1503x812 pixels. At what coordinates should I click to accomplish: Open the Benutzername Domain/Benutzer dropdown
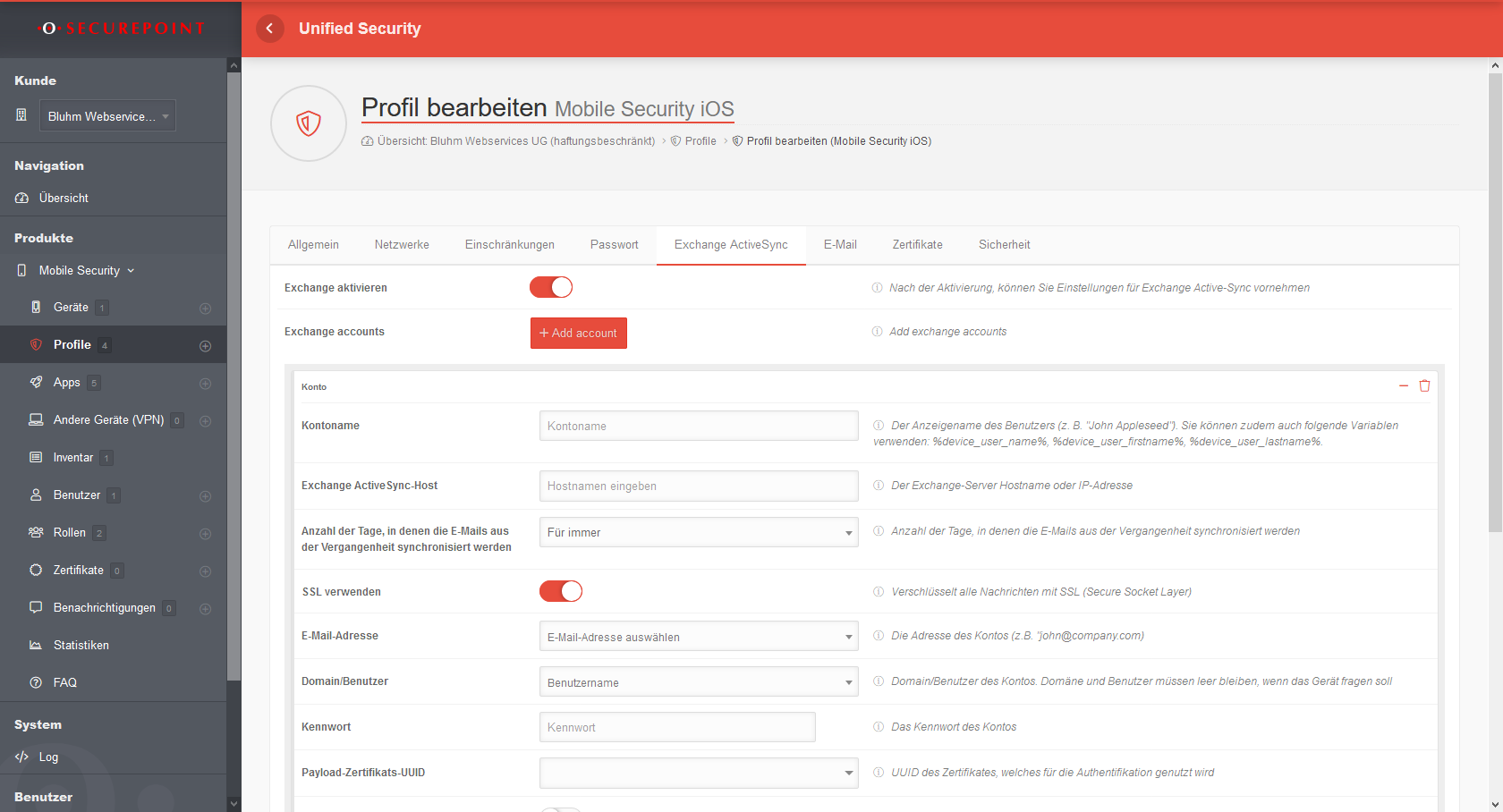click(x=698, y=682)
